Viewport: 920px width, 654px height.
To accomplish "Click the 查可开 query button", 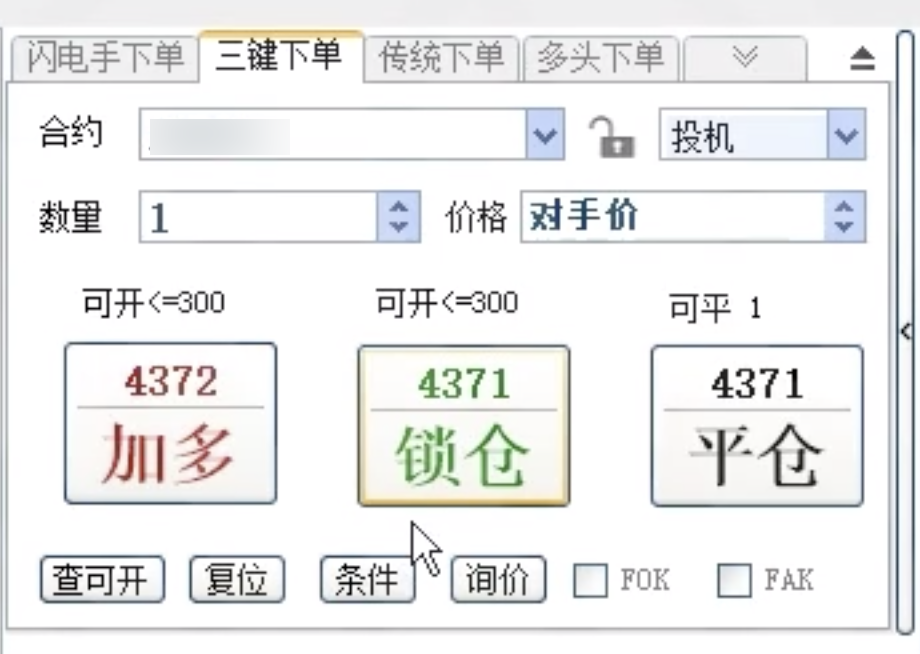I will point(100,579).
